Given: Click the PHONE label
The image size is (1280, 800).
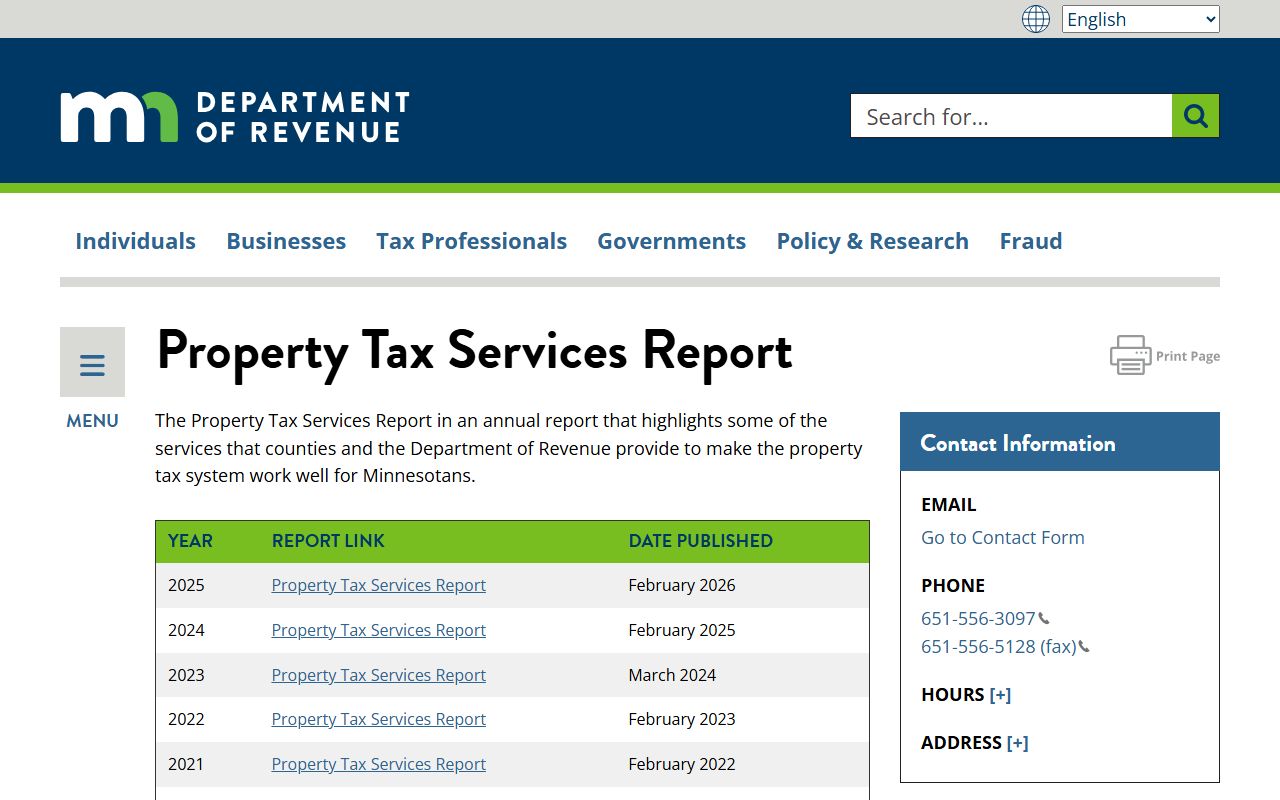Looking at the screenshot, I should tap(953, 586).
